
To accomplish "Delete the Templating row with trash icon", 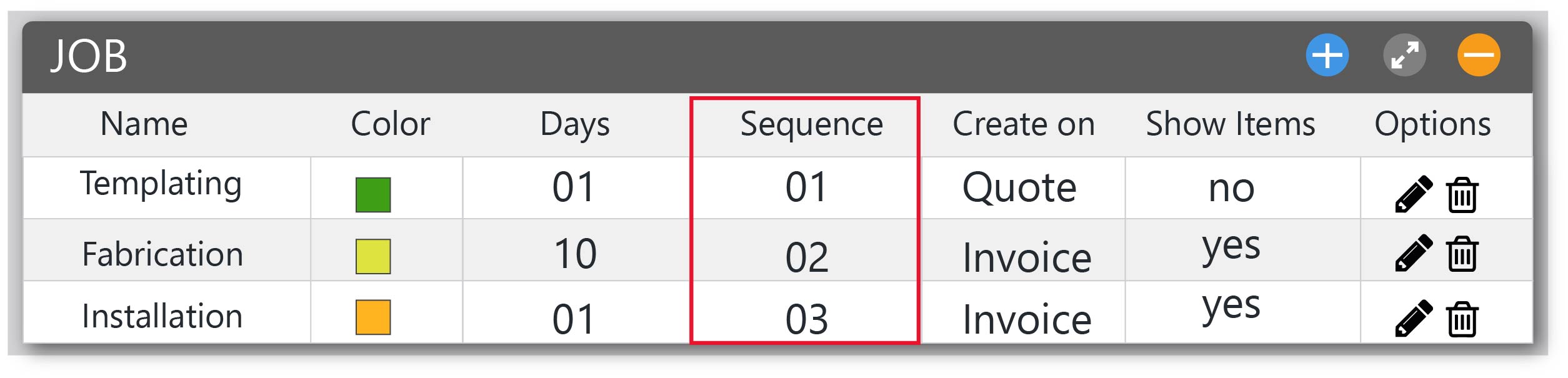I will coord(1462,195).
